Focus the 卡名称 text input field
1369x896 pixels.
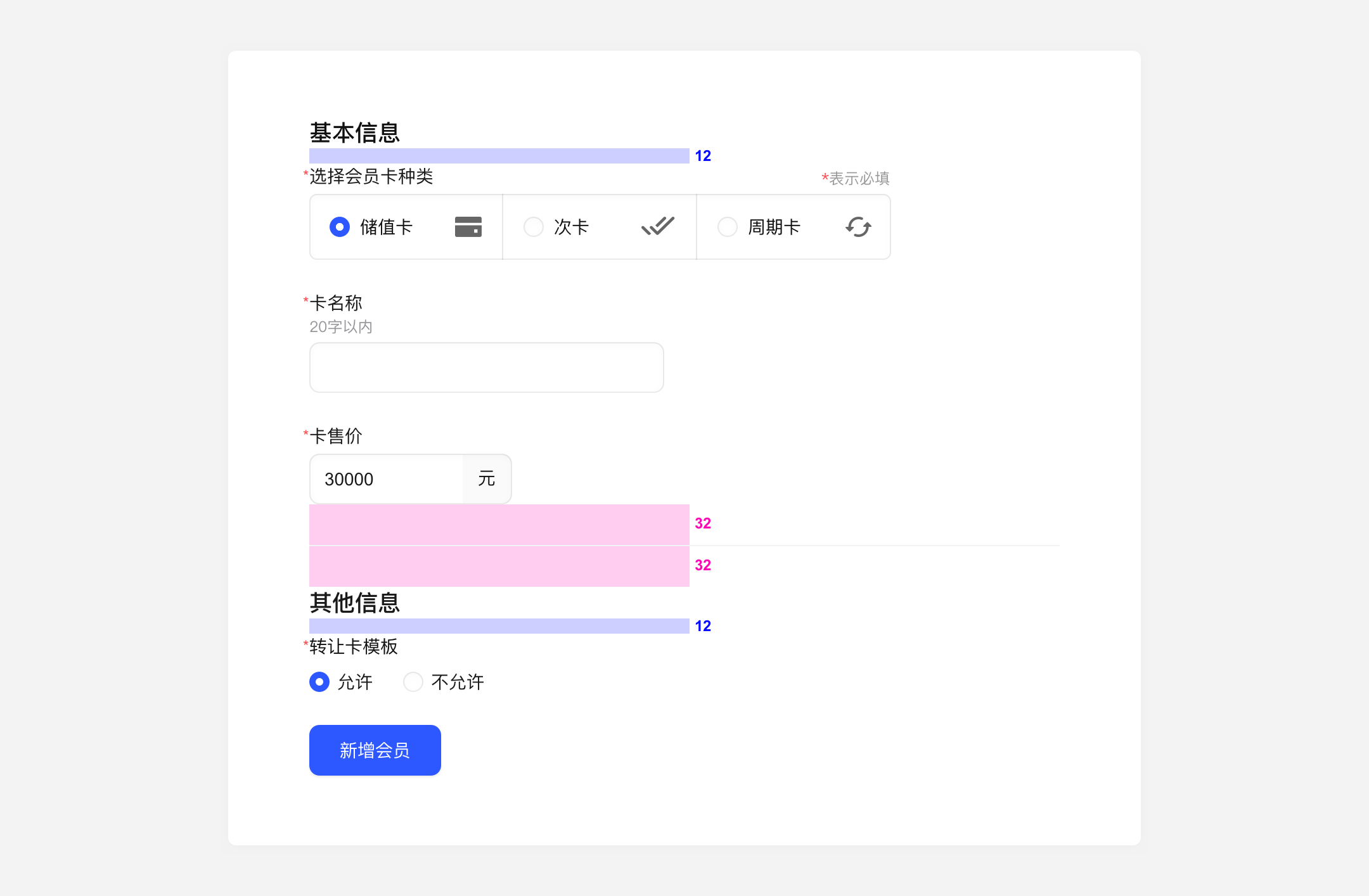tap(486, 368)
